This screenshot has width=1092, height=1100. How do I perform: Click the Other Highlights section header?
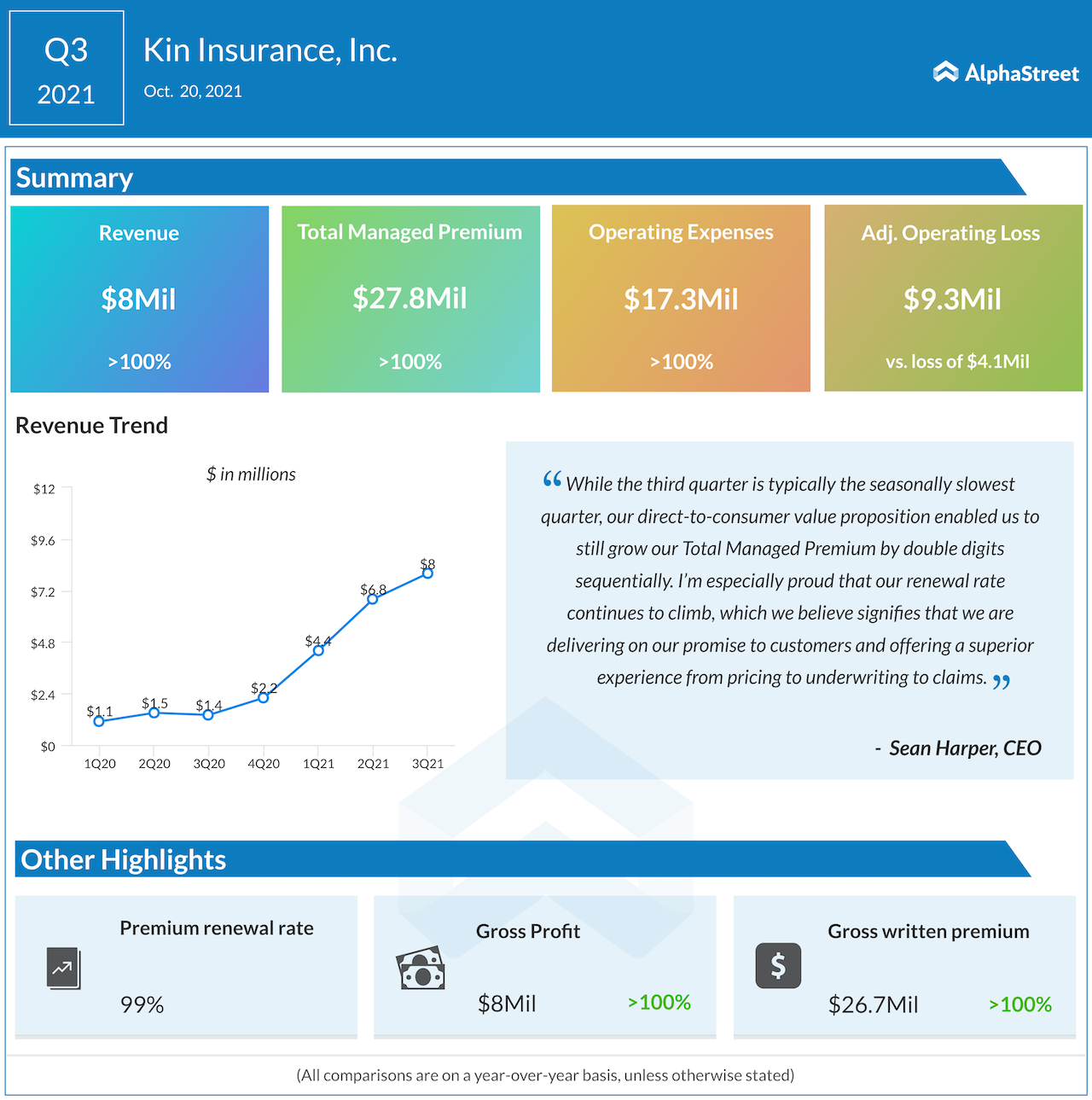523,859
